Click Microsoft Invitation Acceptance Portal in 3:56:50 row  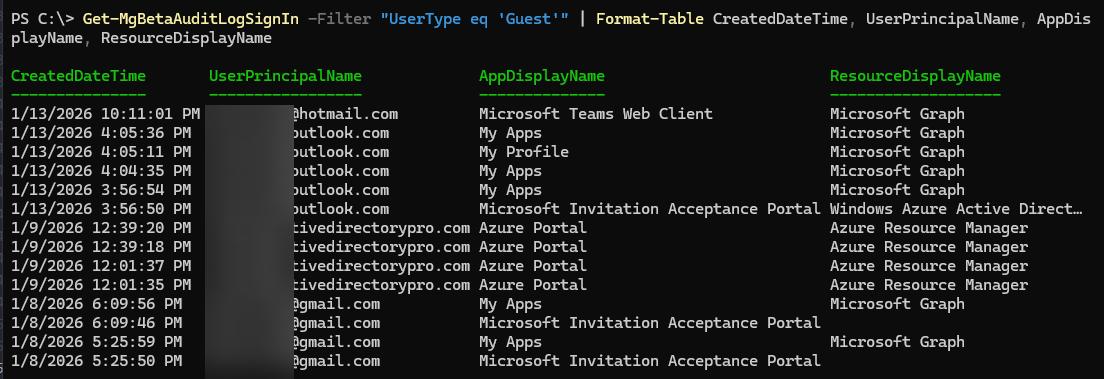[x=650, y=209]
